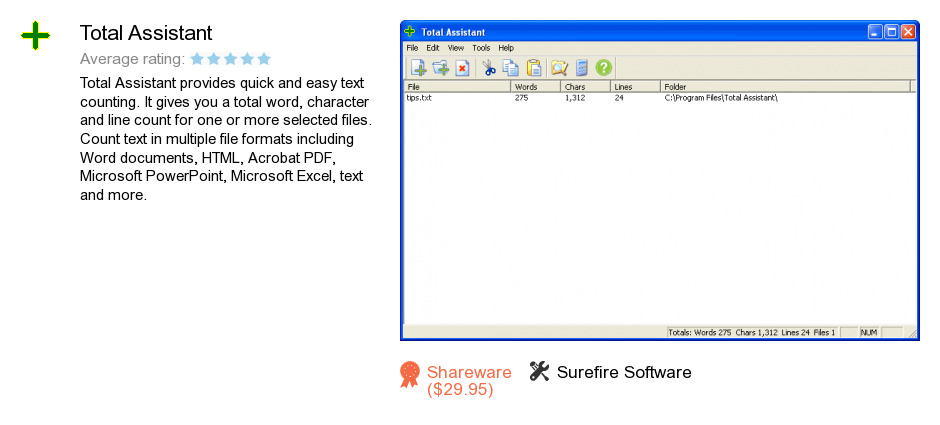Open the View menu
The height and width of the screenshot is (425, 940).
point(456,48)
